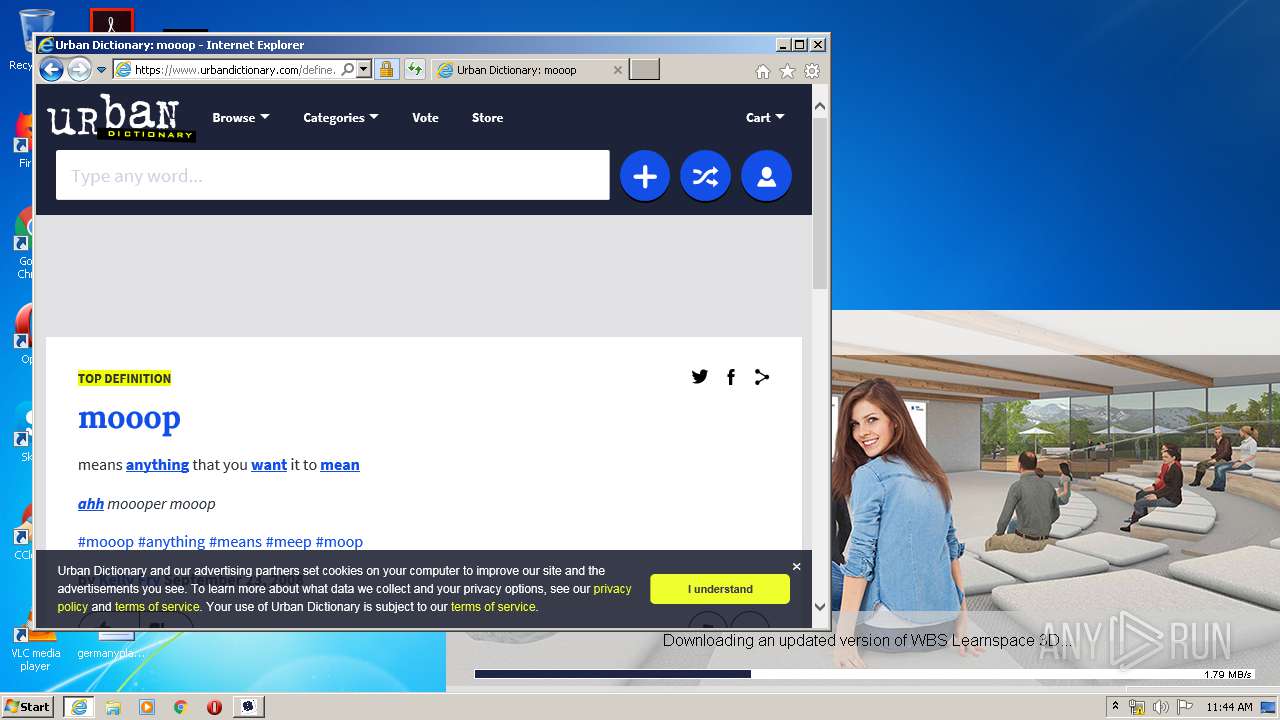Click the security lock icon
This screenshot has width=1280, height=720.
click(386, 70)
